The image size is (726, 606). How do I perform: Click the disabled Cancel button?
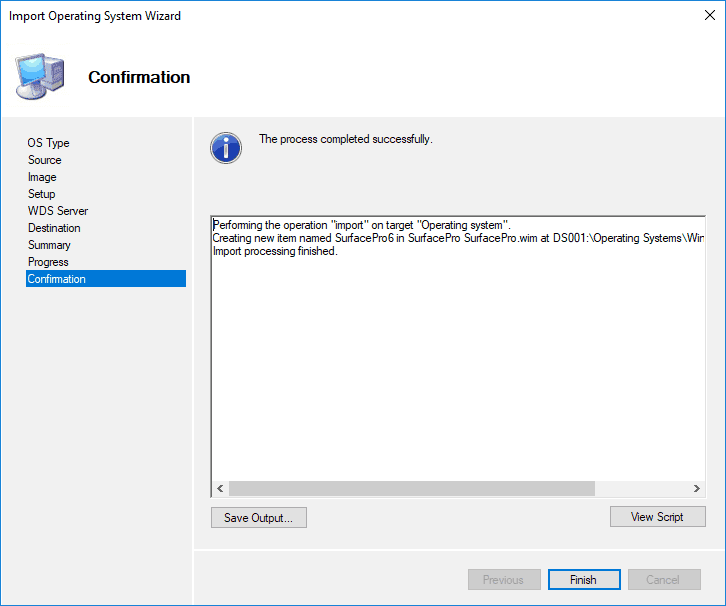(663, 580)
